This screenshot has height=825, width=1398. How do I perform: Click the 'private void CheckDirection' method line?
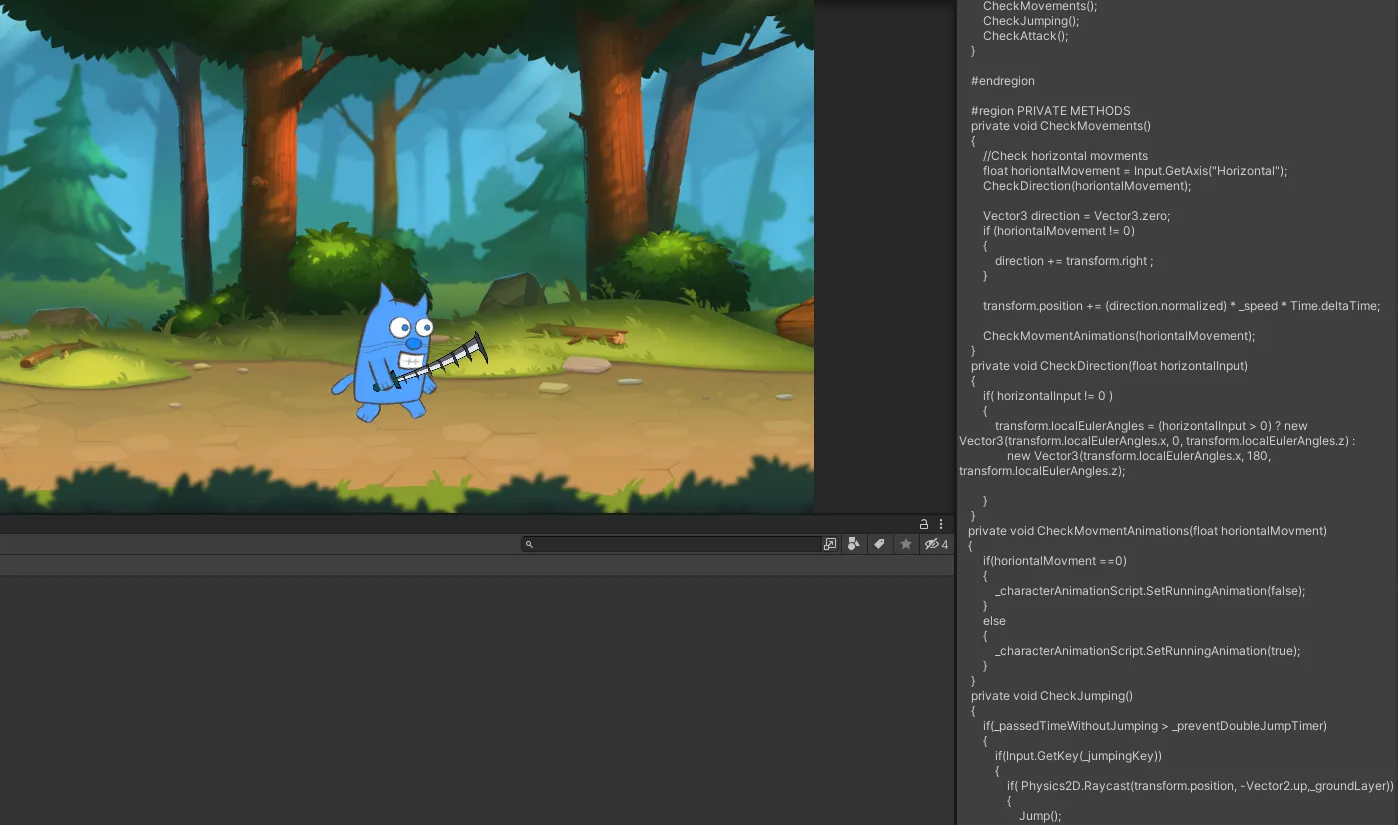[x=1107, y=366]
